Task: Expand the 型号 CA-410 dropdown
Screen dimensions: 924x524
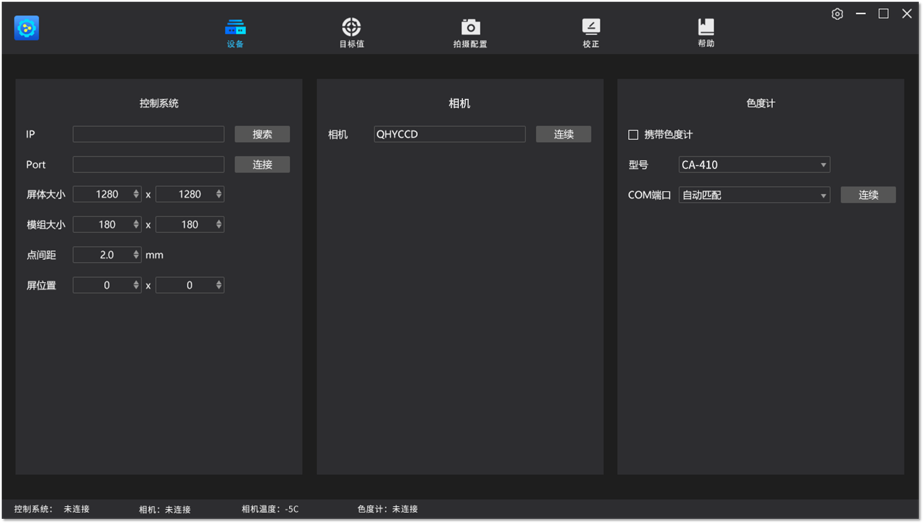Action: 753,165
